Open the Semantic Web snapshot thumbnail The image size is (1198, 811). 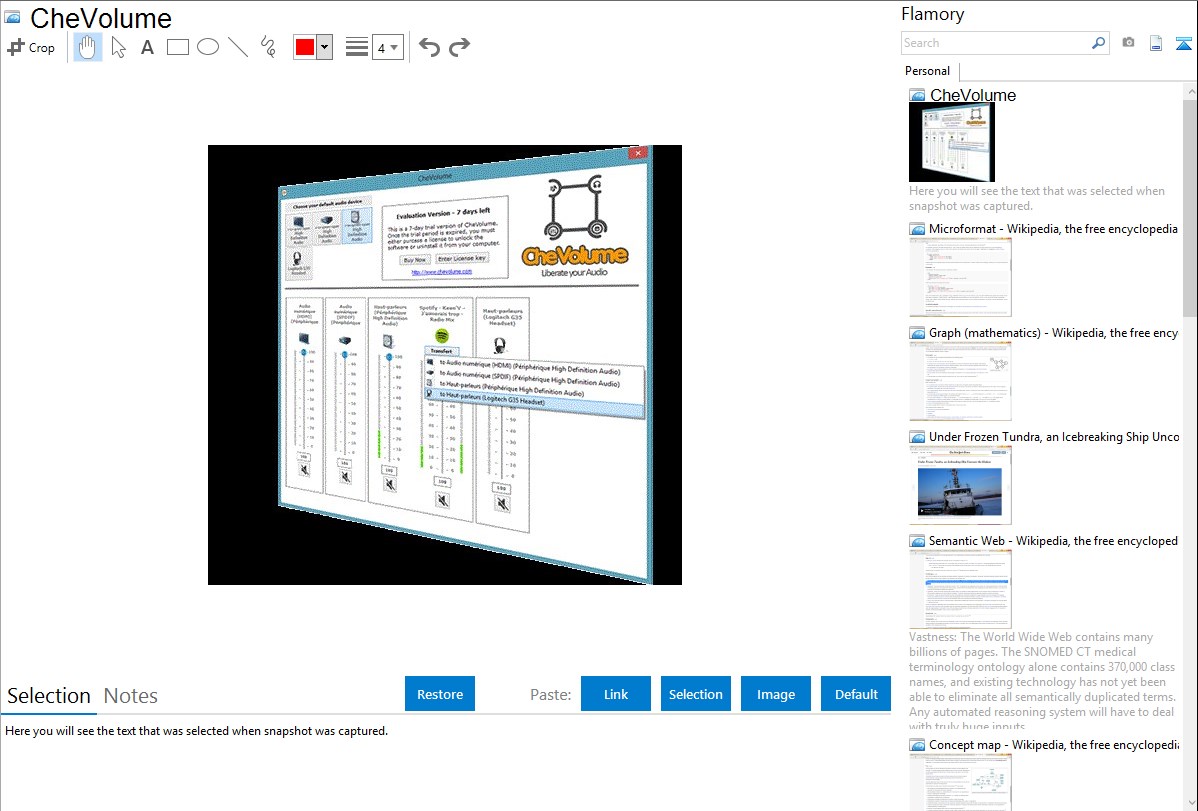pos(960,589)
